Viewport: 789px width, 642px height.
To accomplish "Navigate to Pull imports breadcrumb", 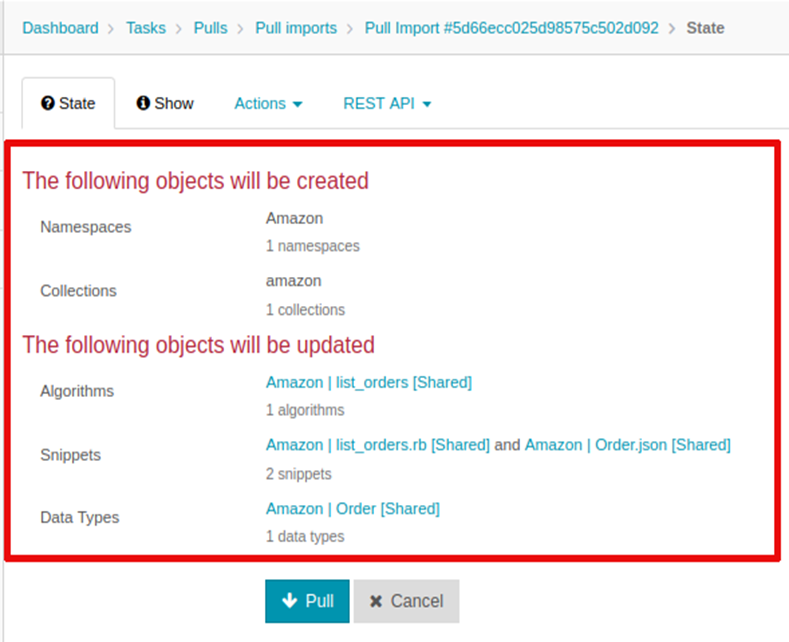I will pos(296,28).
